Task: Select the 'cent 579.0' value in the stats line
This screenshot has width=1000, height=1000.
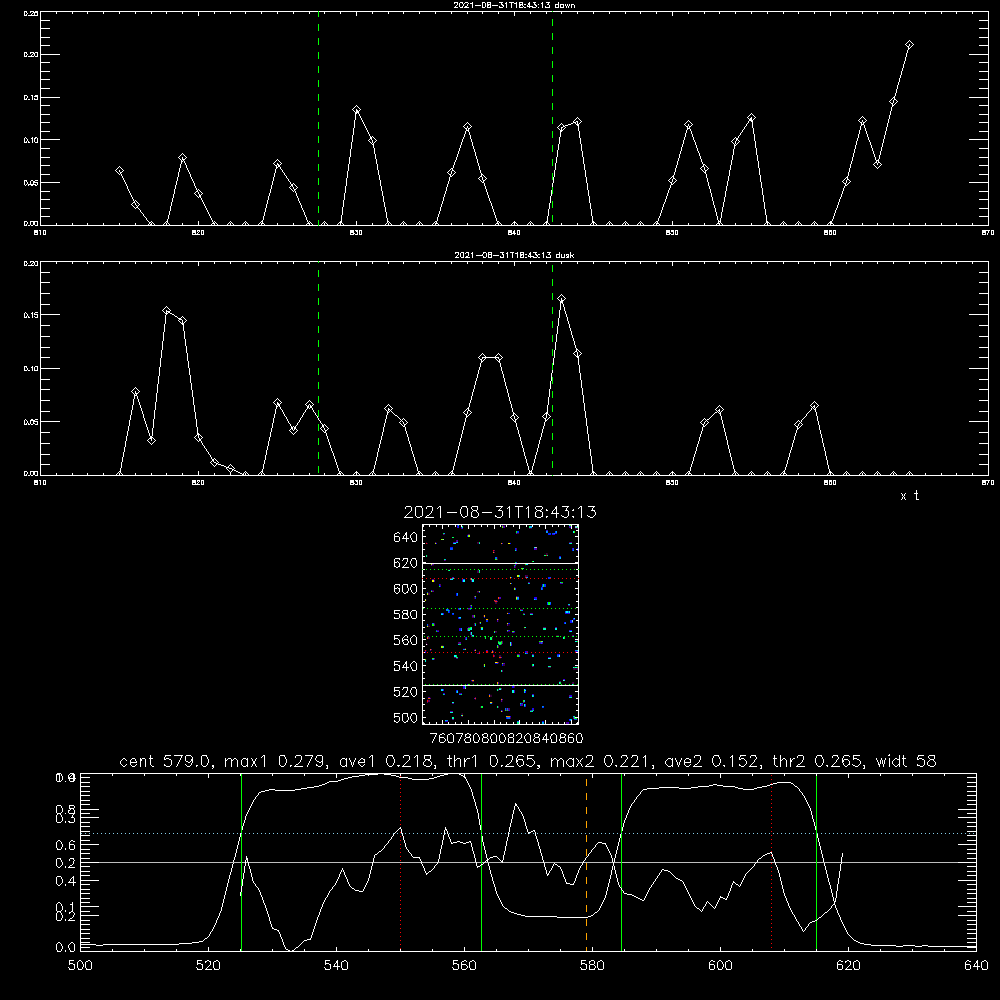Action: coord(165,761)
